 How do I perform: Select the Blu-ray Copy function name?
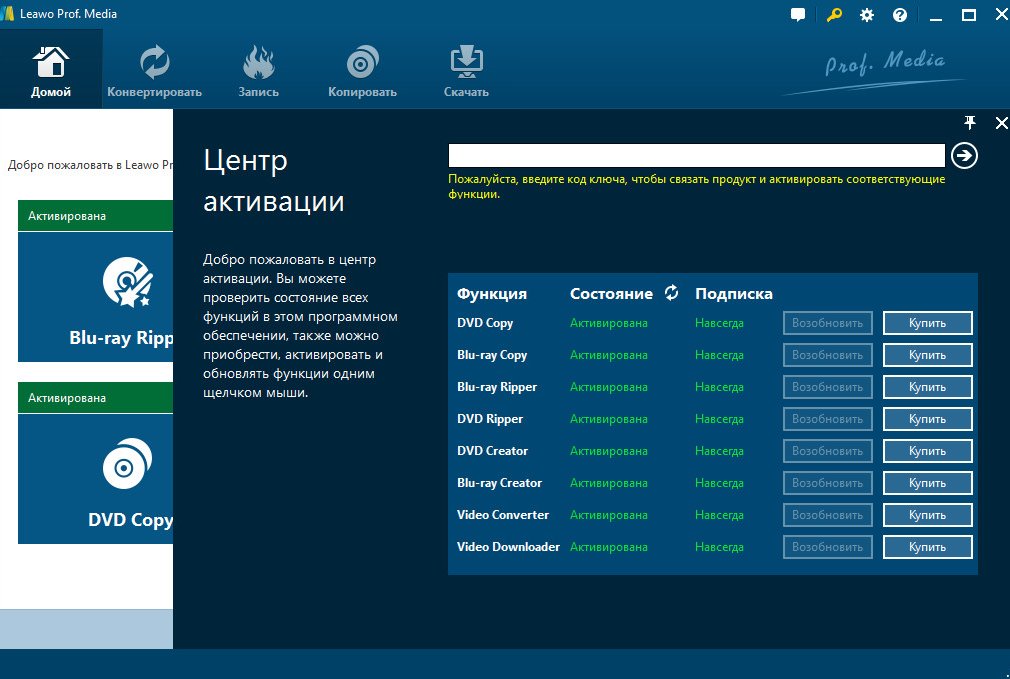492,355
